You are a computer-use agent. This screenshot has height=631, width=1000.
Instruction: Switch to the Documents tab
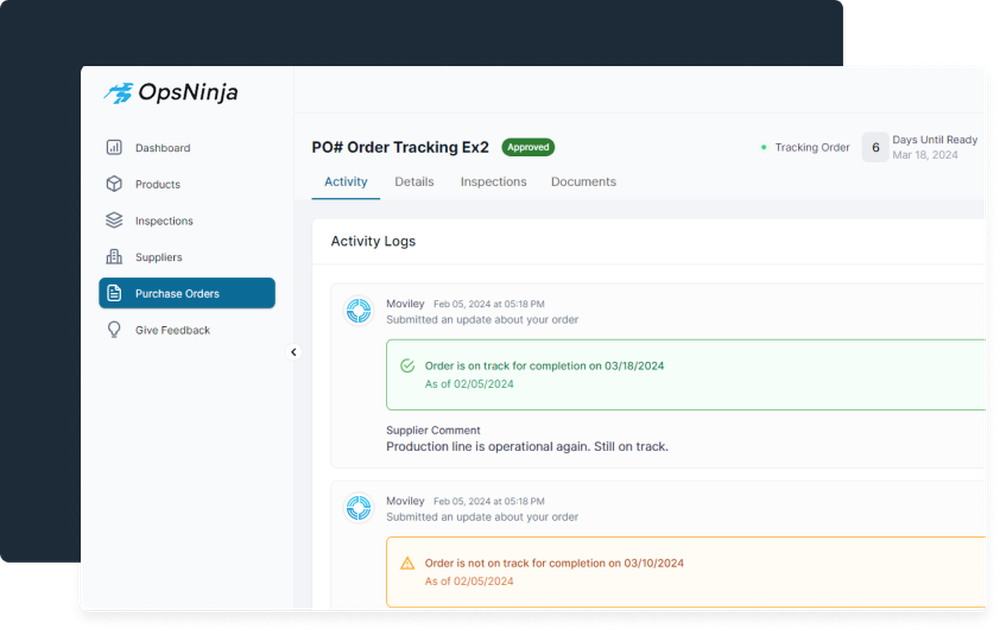(x=584, y=182)
